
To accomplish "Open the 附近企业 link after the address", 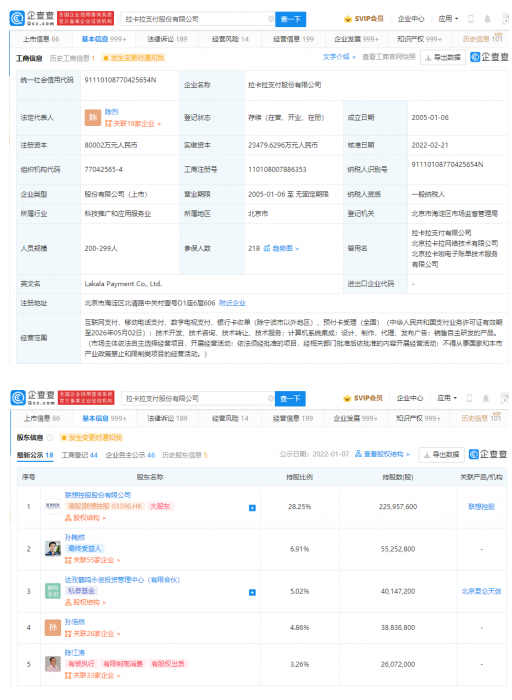I will [x=232, y=303].
